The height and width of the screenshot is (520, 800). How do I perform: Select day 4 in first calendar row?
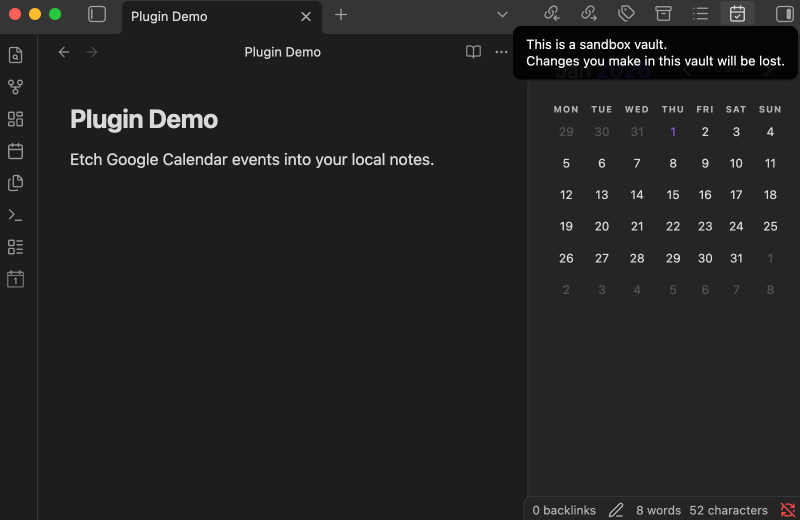tap(770, 132)
